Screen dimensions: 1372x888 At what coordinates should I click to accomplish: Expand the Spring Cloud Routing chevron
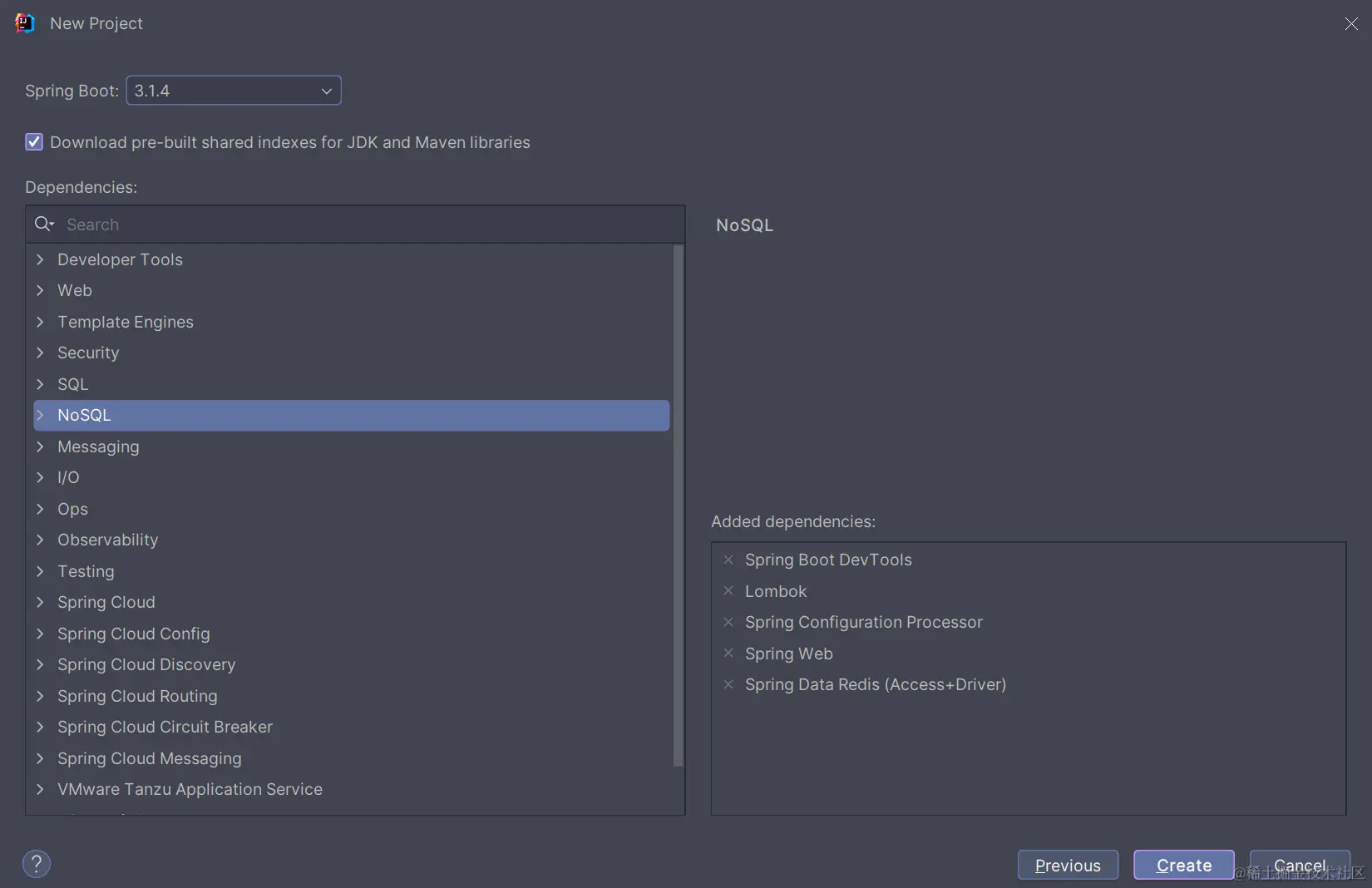pyautogui.click(x=40, y=696)
